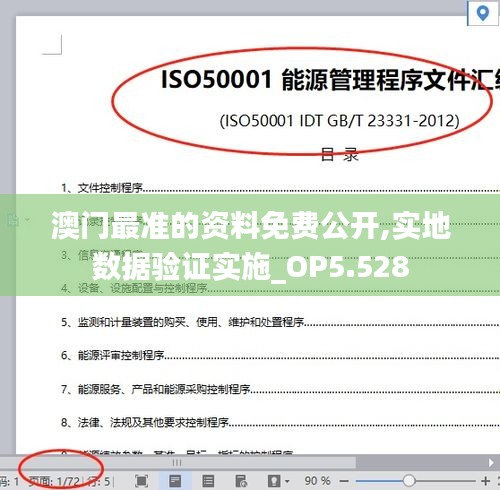Click the zoom in plus button
The width and height of the screenshot is (500, 490).
[486, 481]
